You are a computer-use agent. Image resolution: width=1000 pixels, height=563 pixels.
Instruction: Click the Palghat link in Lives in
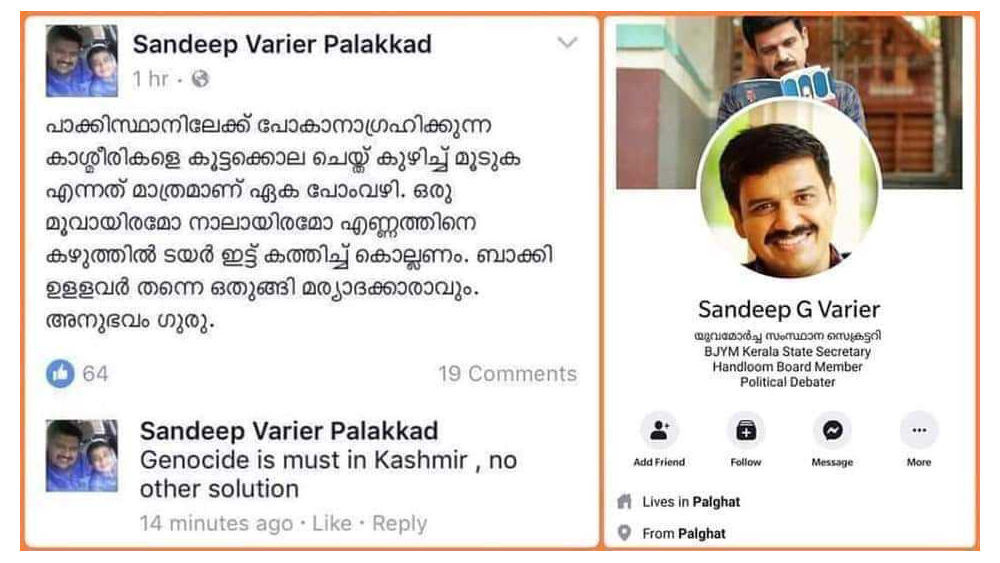tap(716, 502)
